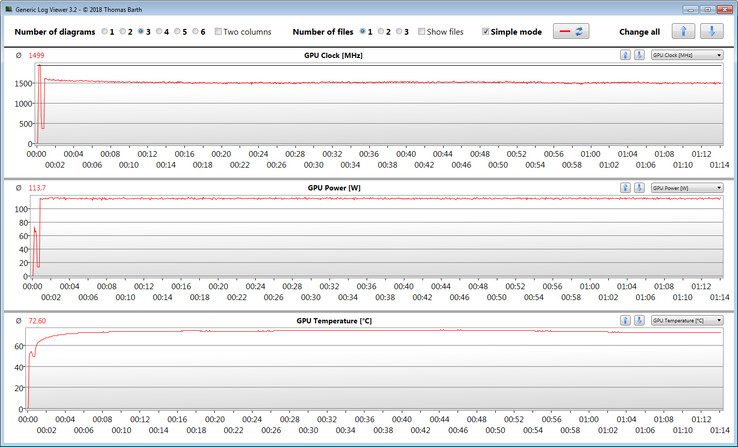Image resolution: width=738 pixels, height=447 pixels.
Task: Click down arrow beside GPU Clock dropdown
Action: tap(638, 55)
